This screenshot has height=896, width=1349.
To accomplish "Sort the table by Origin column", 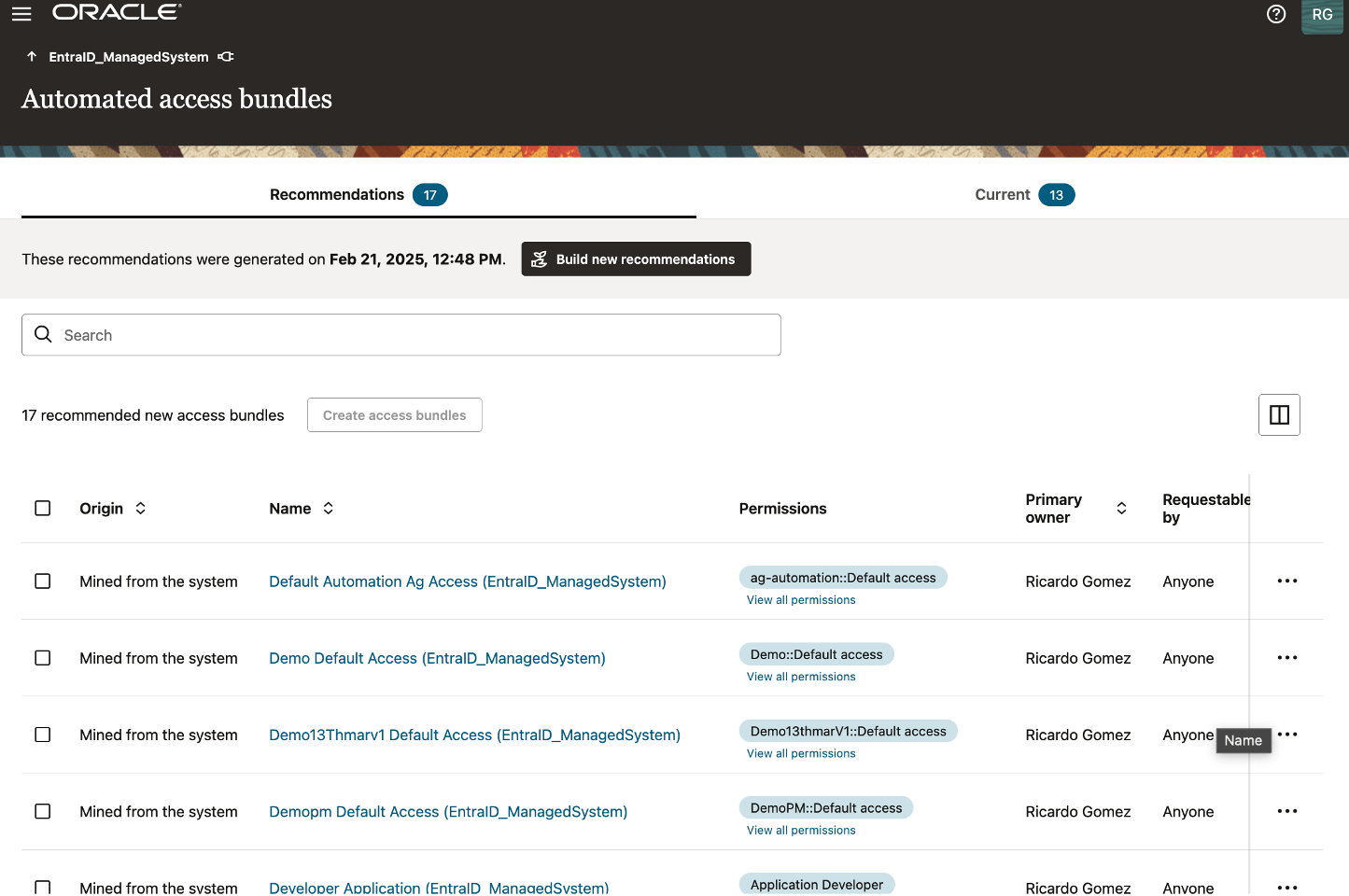I will pos(139,508).
